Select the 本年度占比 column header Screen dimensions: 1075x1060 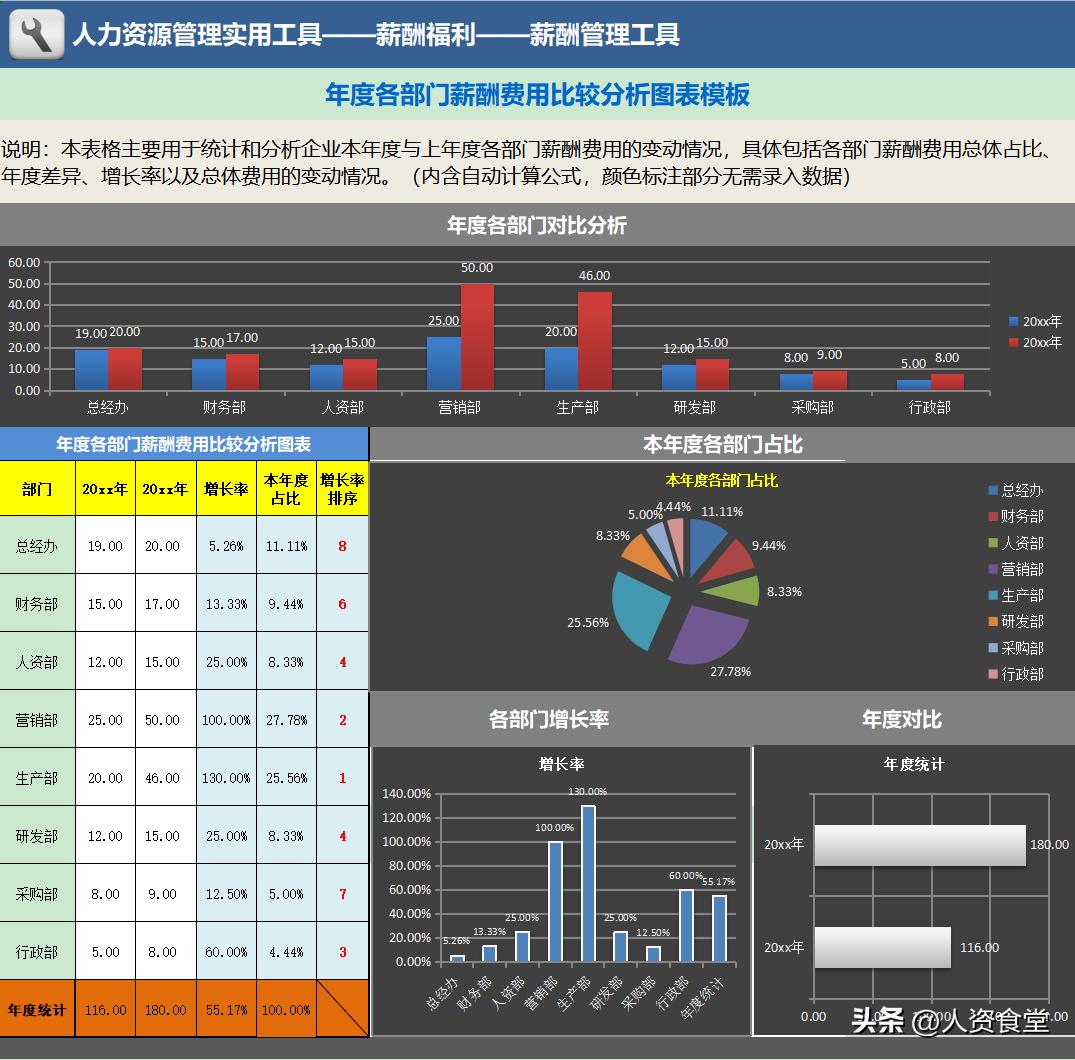coord(285,488)
